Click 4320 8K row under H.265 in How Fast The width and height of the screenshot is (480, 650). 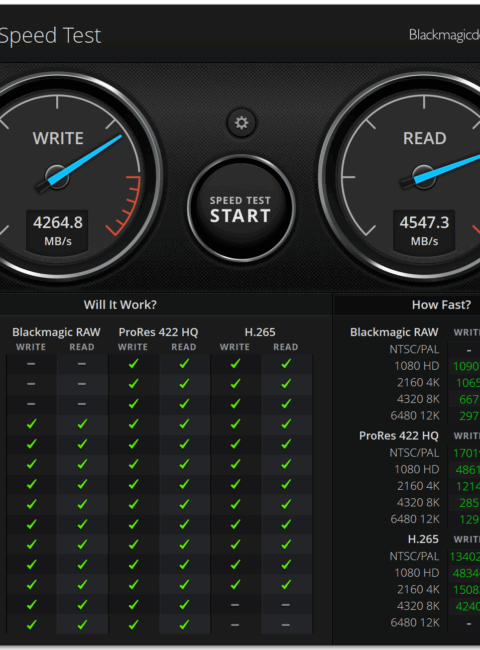[x=418, y=606]
